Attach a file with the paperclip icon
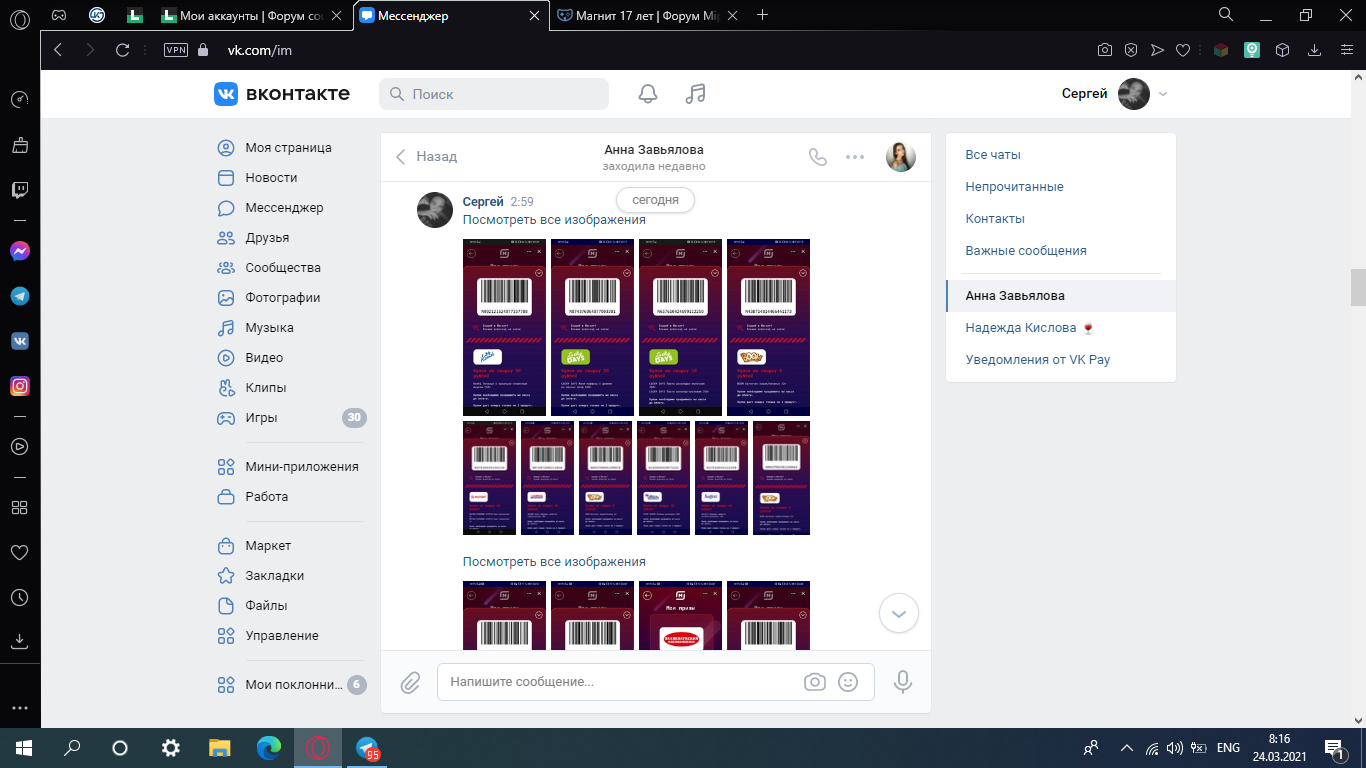 pyautogui.click(x=410, y=682)
